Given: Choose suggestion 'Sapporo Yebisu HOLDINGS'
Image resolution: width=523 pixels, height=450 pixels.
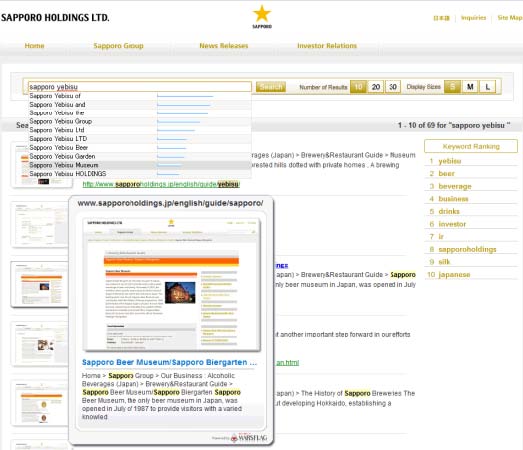Looking at the screenshot, I should tap(140, 174).
